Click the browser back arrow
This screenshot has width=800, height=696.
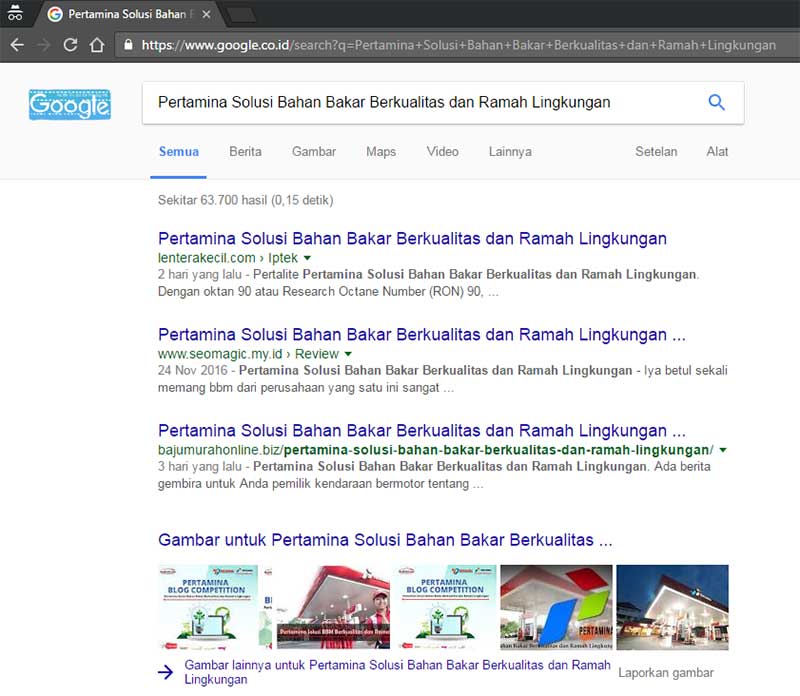pos(17,45)
